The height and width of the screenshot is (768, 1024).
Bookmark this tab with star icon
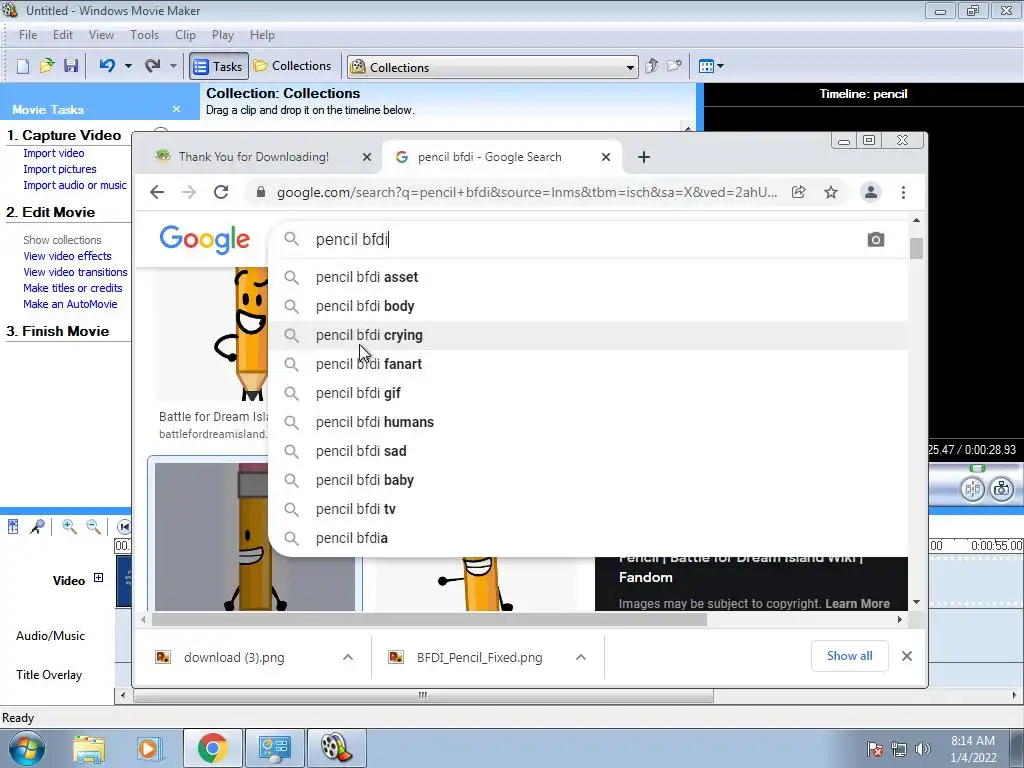click(831, 192)
